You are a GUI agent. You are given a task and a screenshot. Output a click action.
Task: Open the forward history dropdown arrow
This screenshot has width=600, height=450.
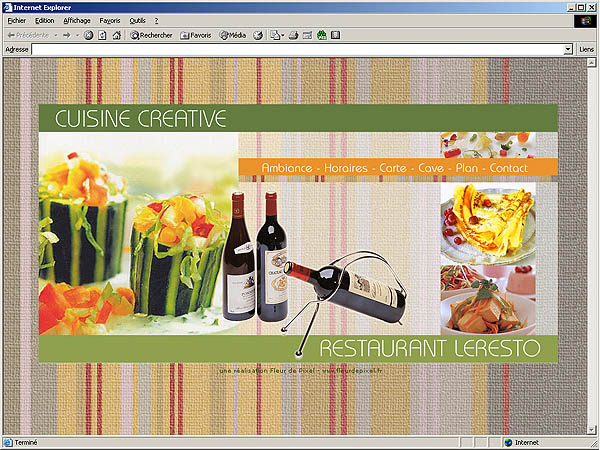(77, 35)
